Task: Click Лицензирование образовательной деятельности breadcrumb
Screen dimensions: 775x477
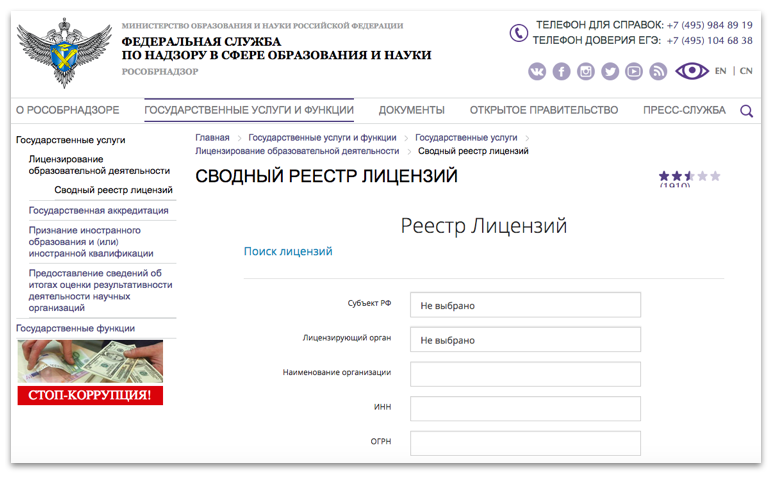Action: point(297,151)
